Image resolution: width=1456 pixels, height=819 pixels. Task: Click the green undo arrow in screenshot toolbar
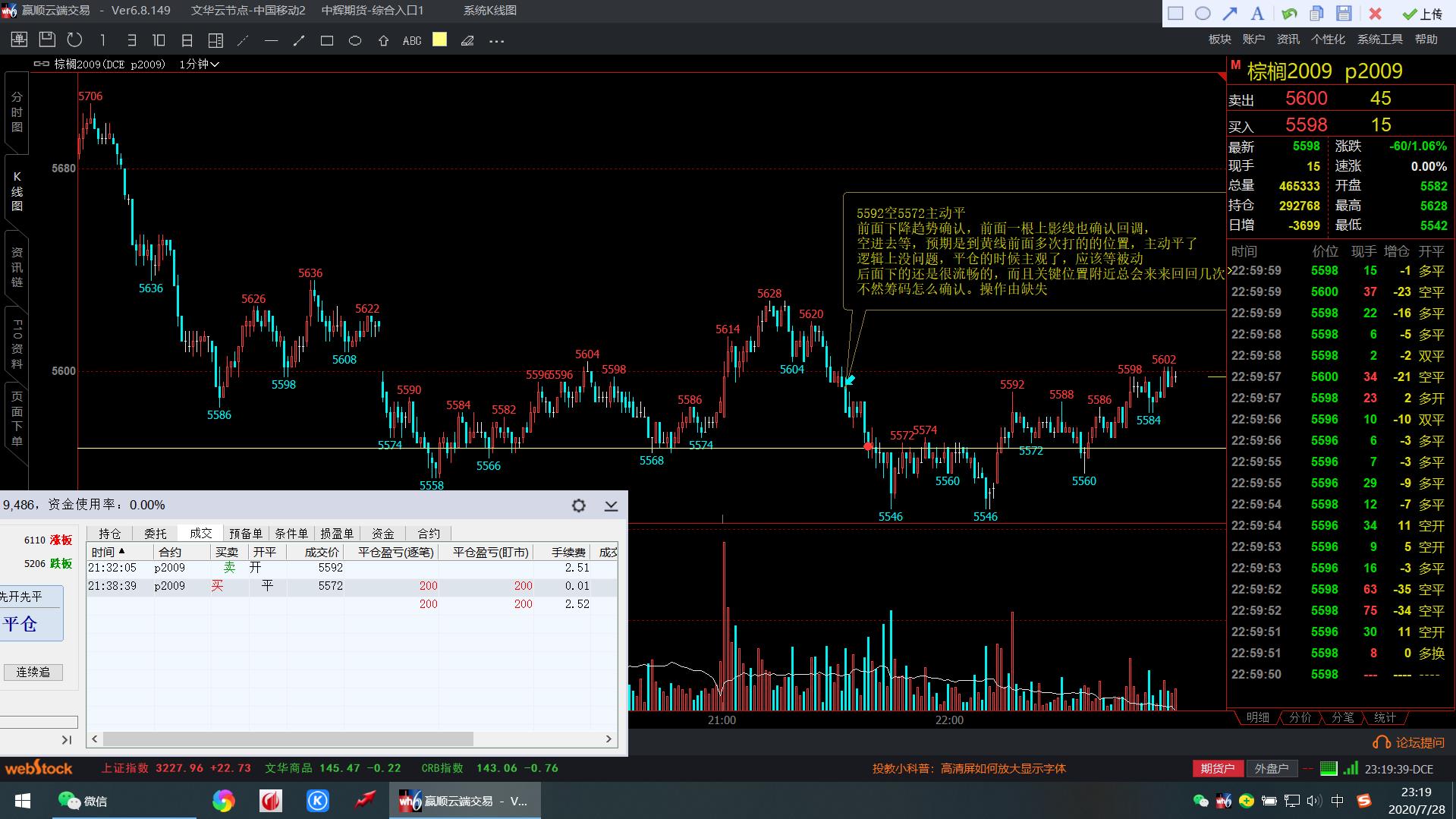(1289, 13)
